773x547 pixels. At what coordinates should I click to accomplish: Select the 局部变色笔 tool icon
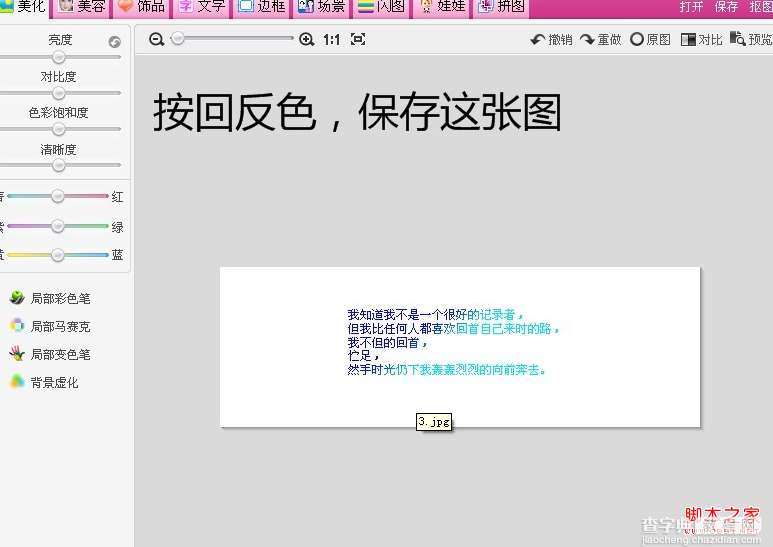[x=17, y=353]
